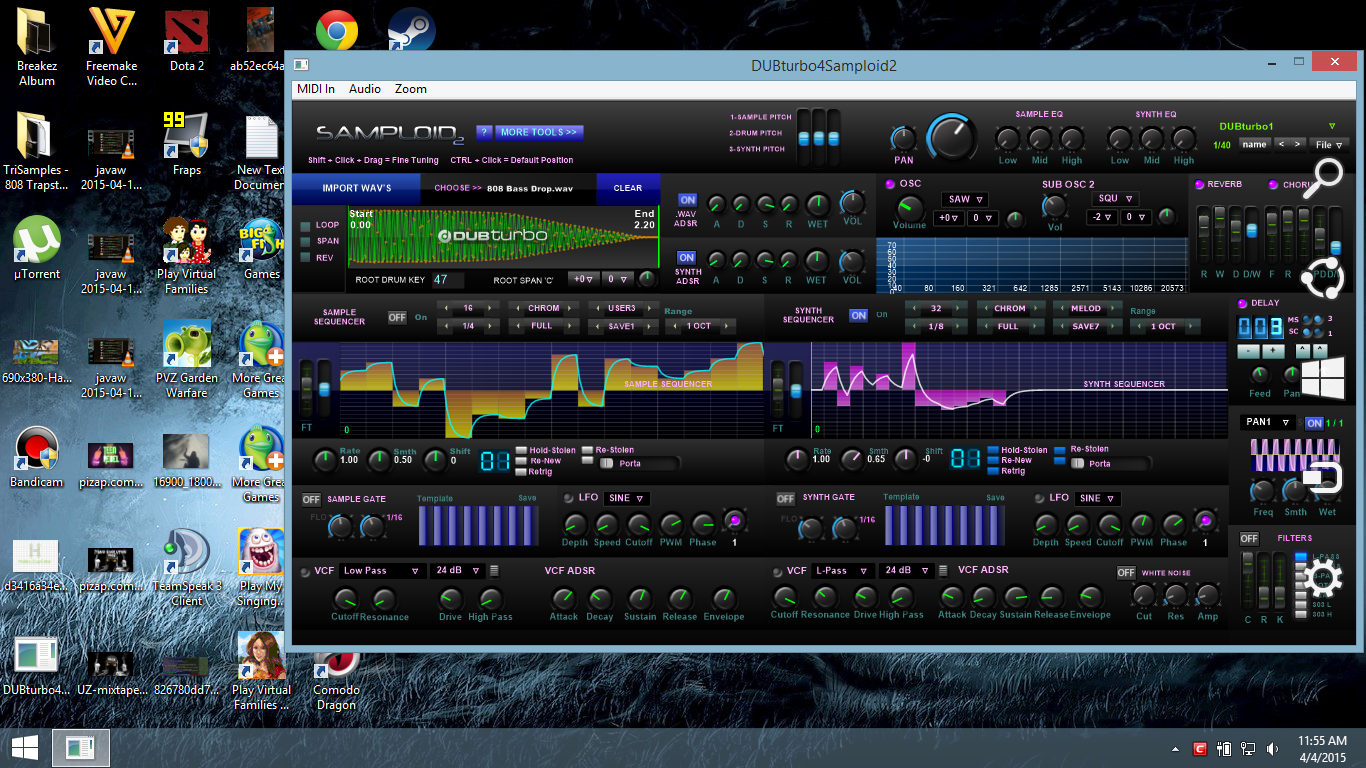1366x768 pixels.
Task: Enable the LOOP checkbox
Action: point(305,225)
